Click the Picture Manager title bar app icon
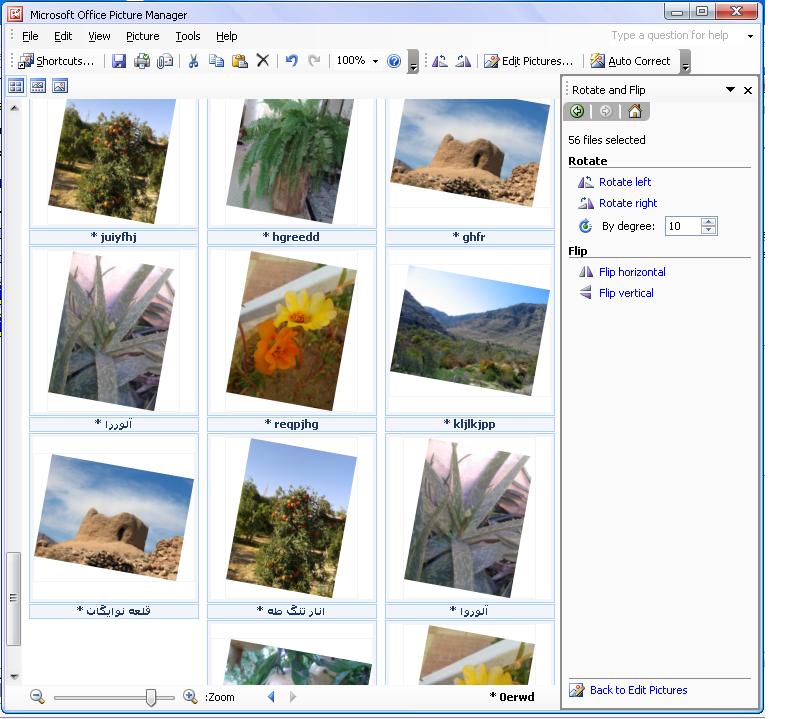Viewport: 786px width, 719px height. click(x=15, y=14)
